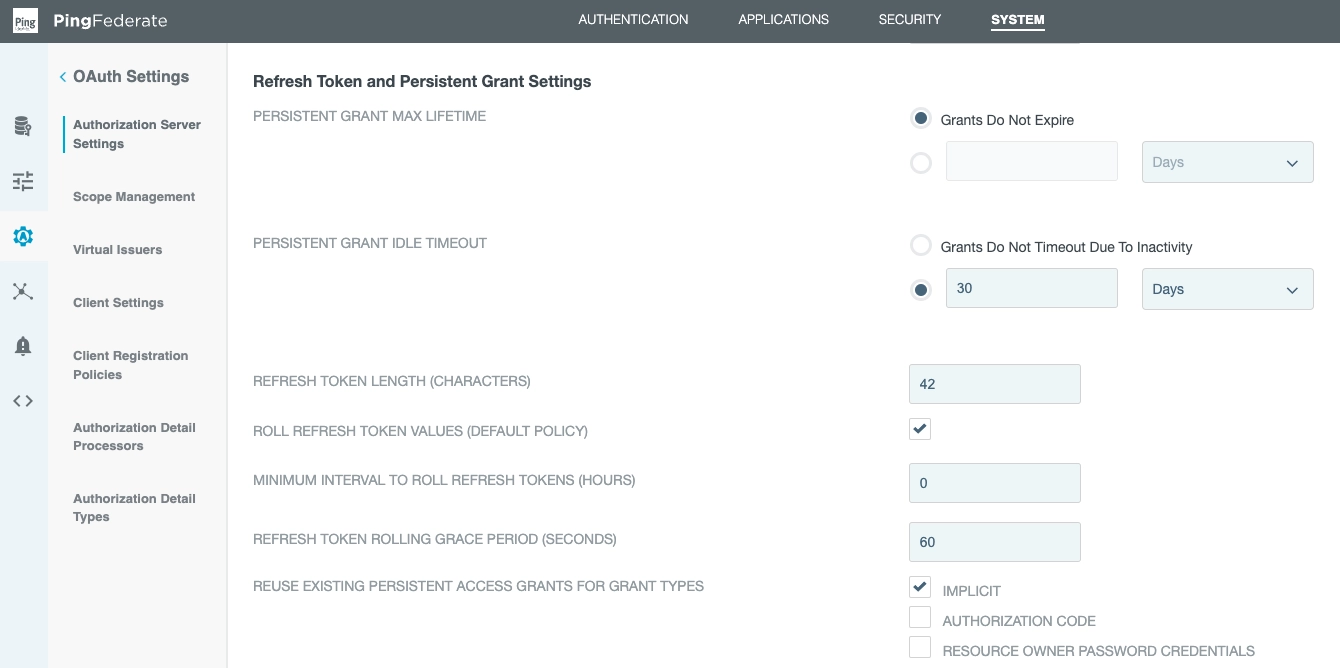Select the code brackets icon in sidebar

click(24, 401)
